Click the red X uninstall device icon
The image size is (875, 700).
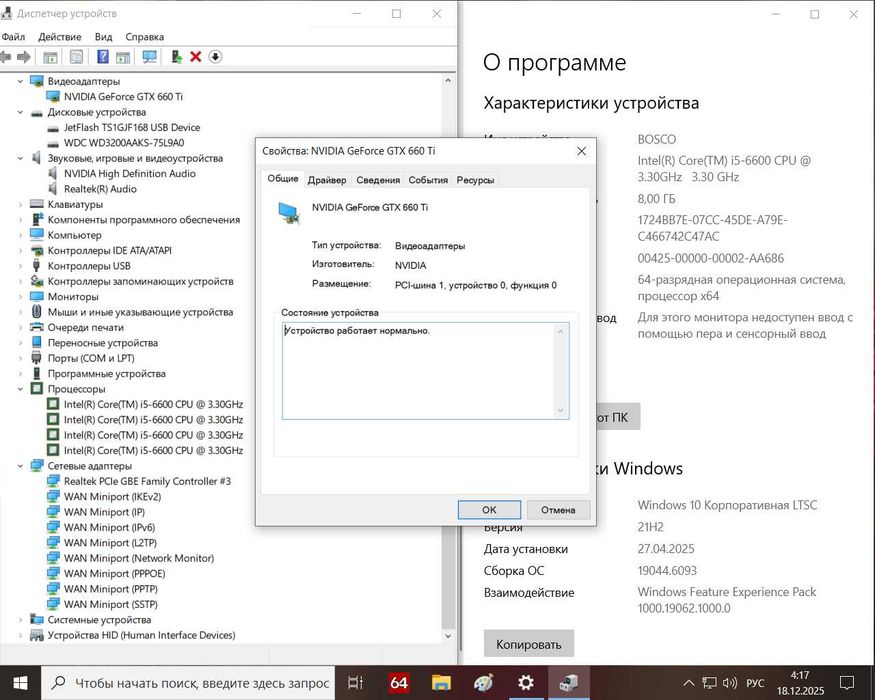195,57
